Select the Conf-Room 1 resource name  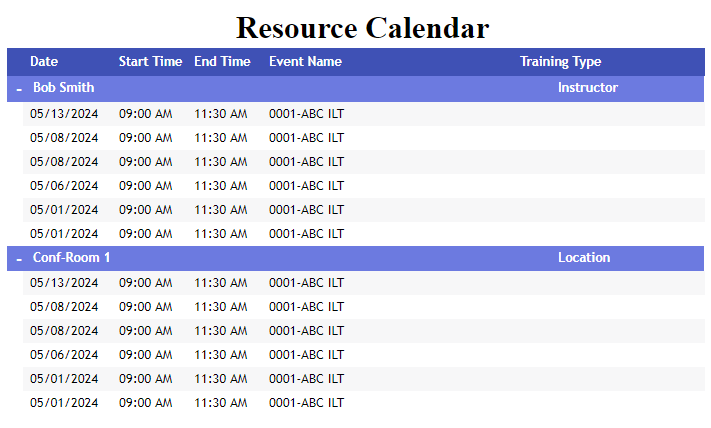pos(71,258)
